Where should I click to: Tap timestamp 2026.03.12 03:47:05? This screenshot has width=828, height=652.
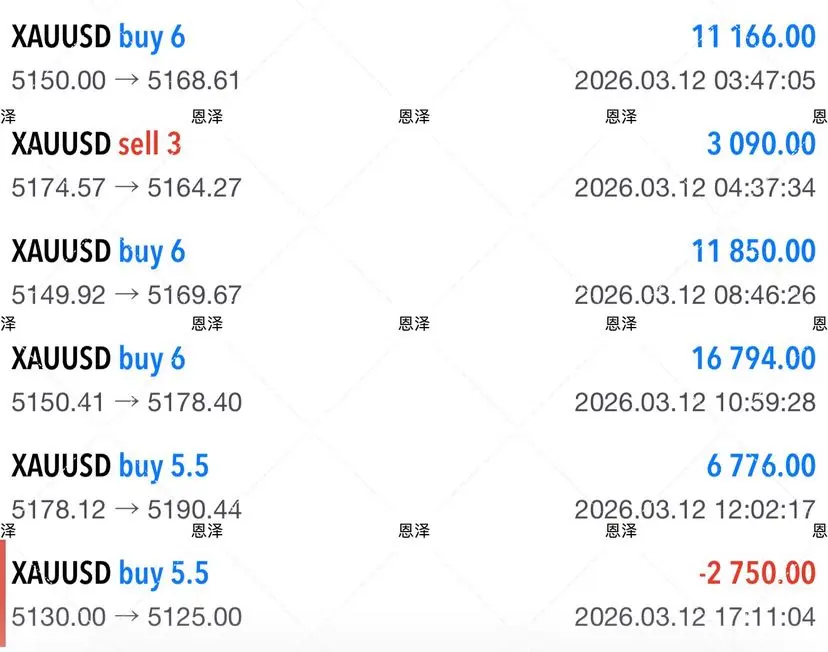[694, 80]
